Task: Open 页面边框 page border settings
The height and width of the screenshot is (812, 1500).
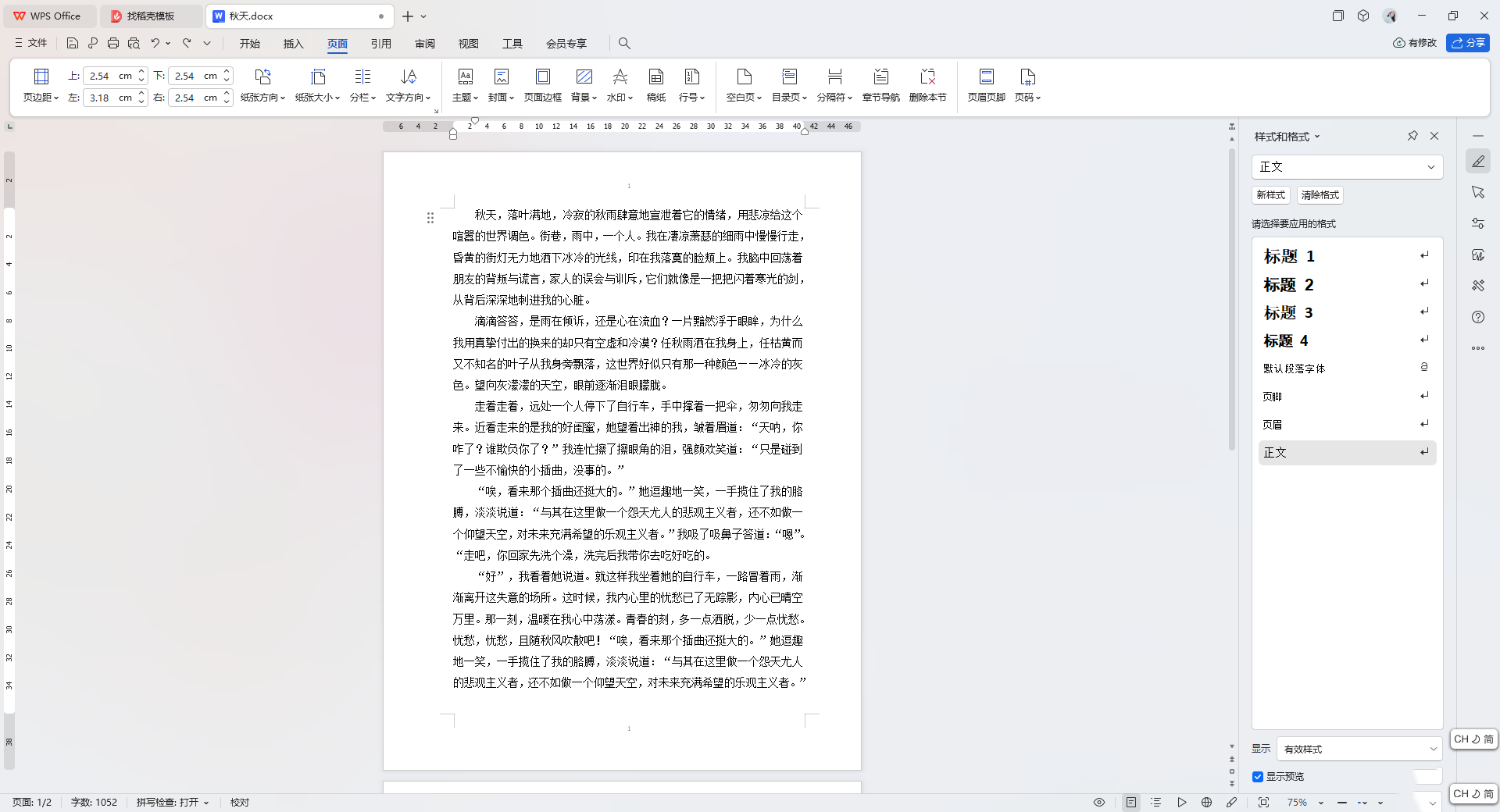Action: pos(542,85)
